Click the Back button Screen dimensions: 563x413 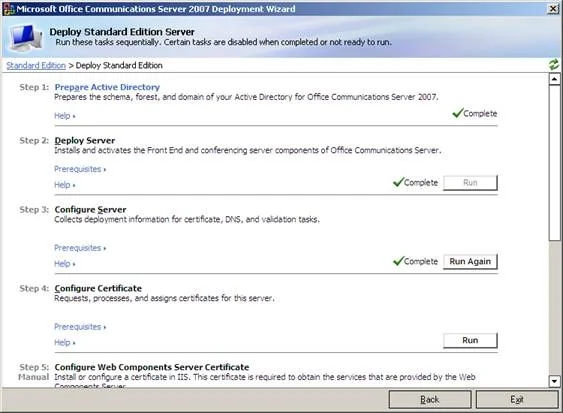(x=430, y=399)
